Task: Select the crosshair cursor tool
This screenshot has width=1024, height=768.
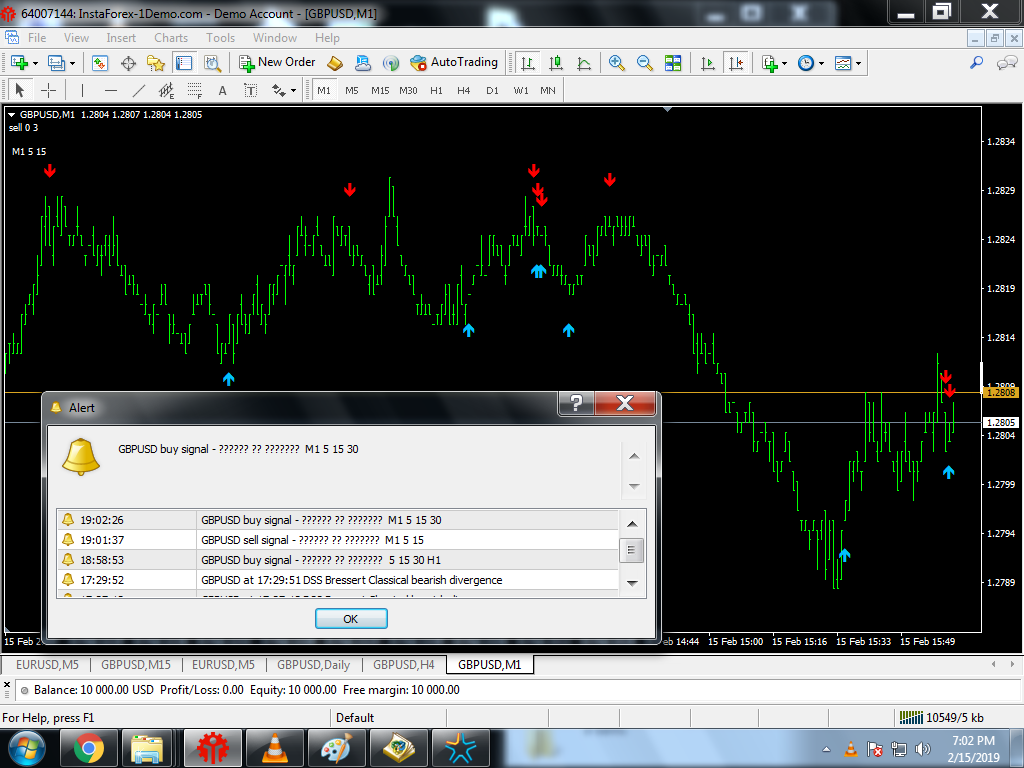Action: click(48, 90)
